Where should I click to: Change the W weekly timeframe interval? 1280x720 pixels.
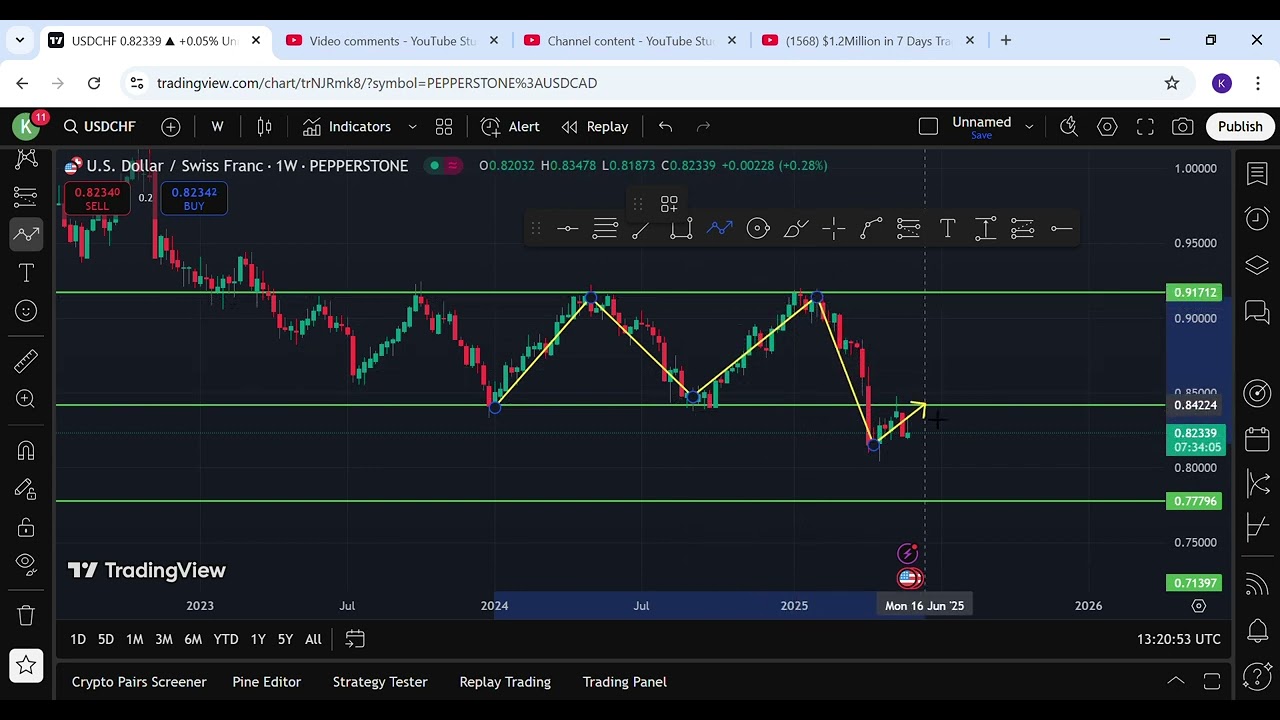click(217, 127)
